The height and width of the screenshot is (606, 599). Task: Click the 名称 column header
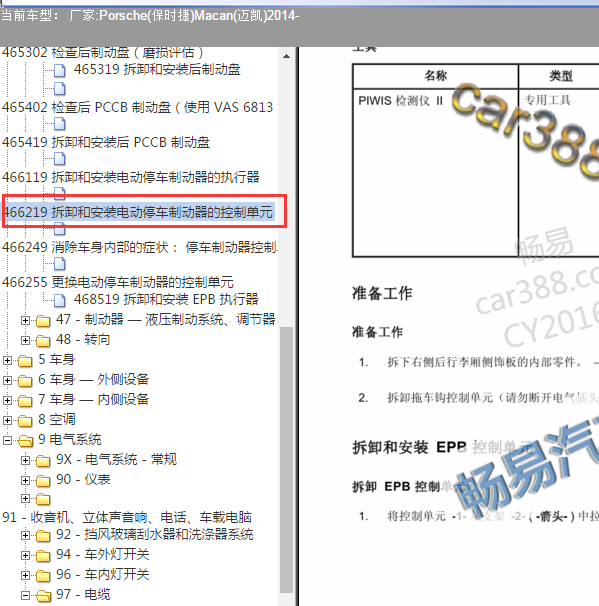tap(436, 76)
